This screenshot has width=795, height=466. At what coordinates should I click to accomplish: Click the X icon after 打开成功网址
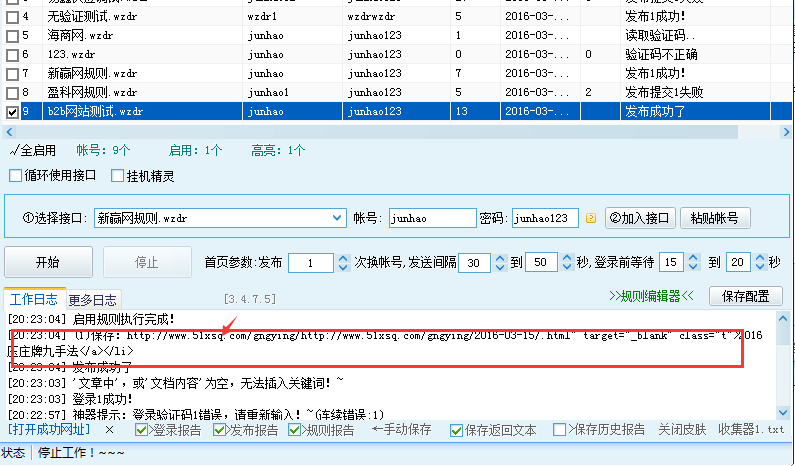click(110, 430)
